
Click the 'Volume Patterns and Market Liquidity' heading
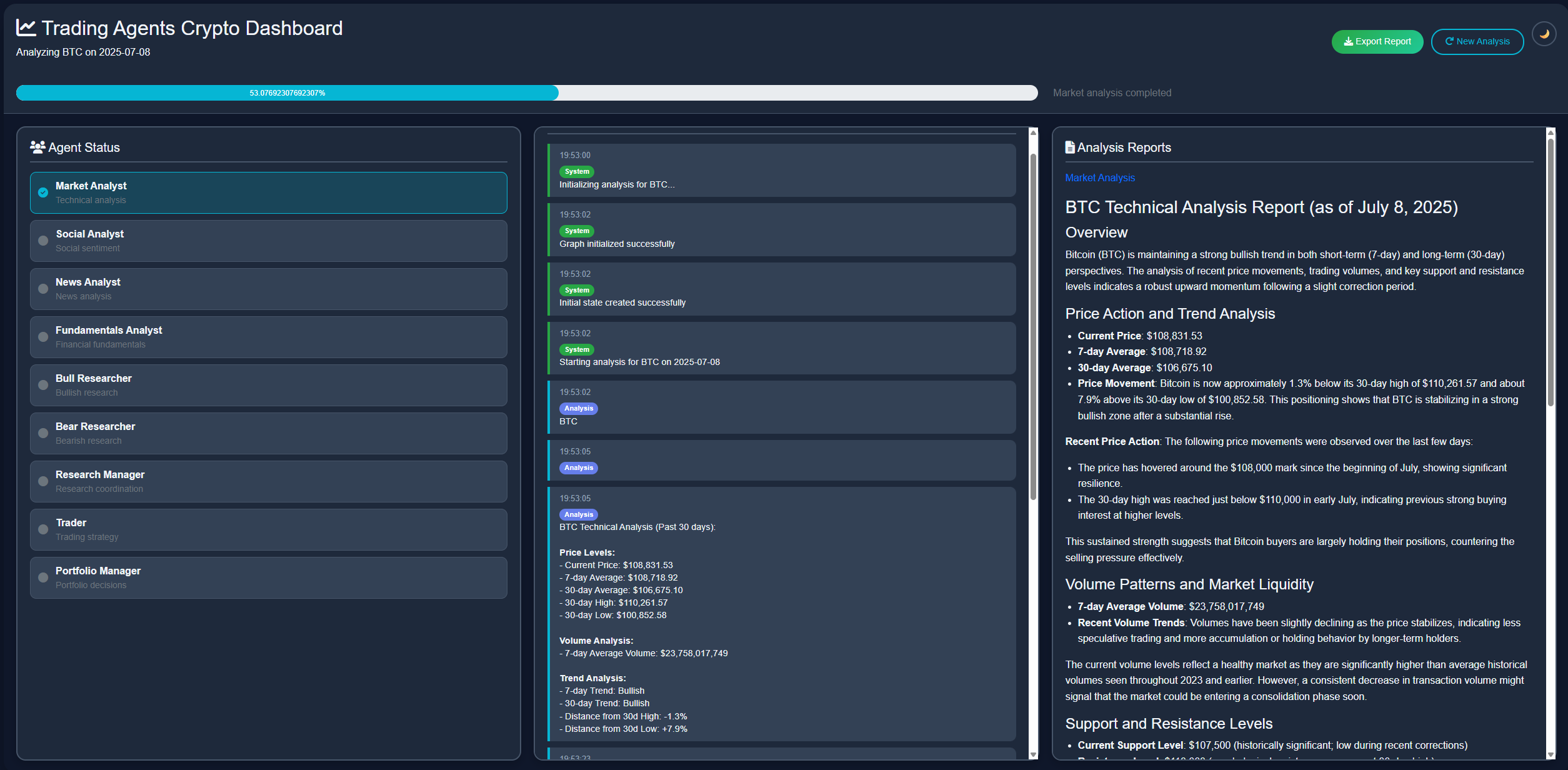click(x=1189, y=584)
